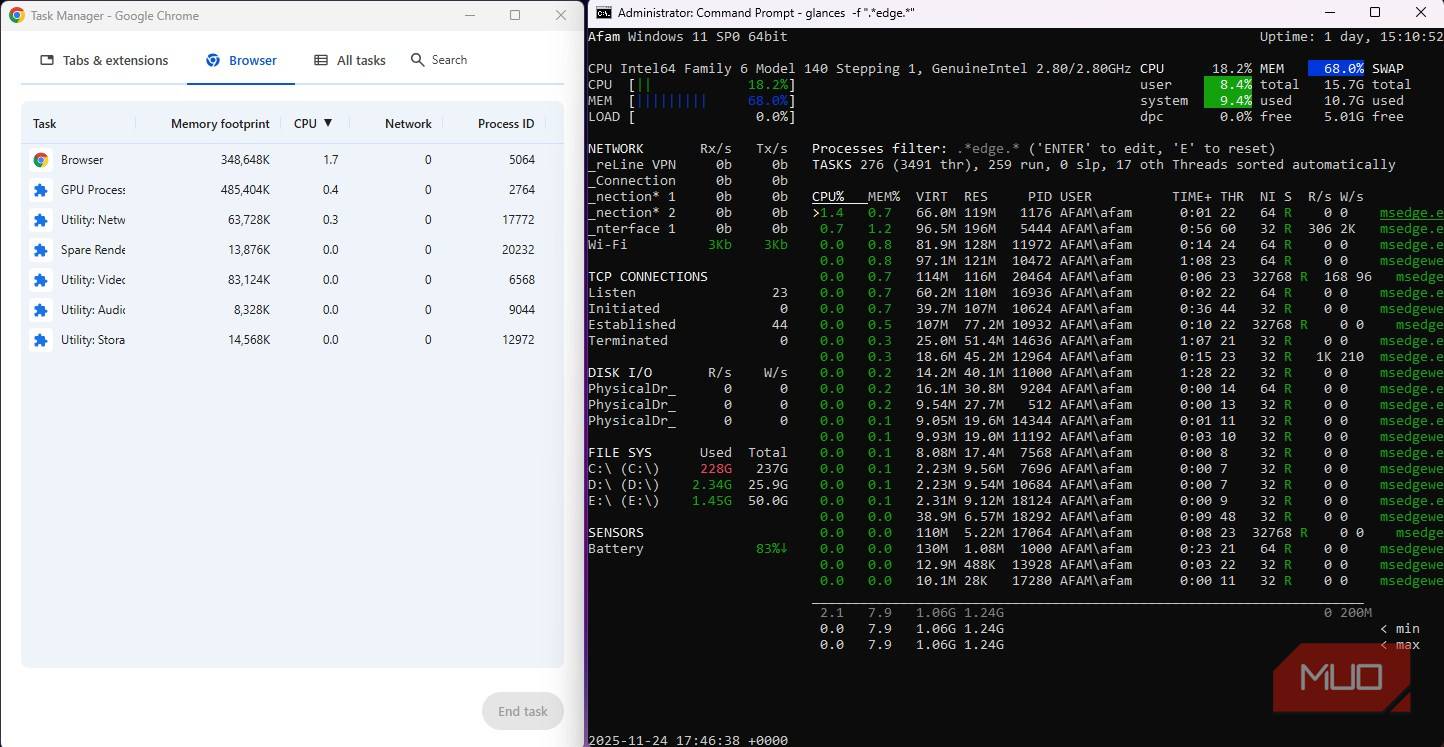Sort processes by Memory footprint column

point(220,123)
